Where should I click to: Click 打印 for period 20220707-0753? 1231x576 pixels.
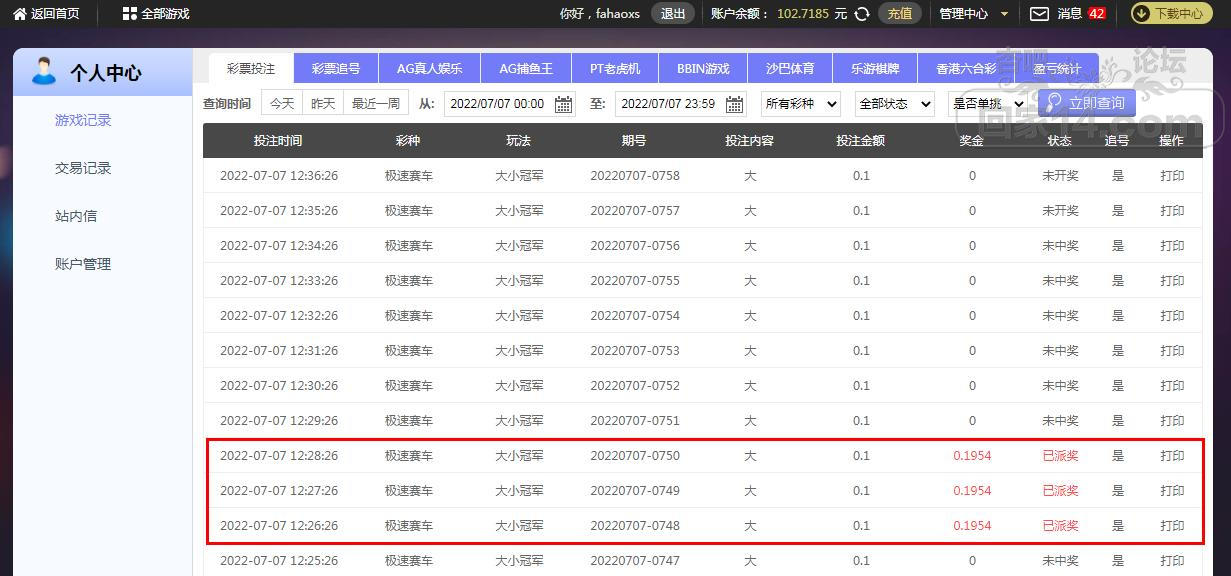pyautogui.click(x=1172, y=351)
